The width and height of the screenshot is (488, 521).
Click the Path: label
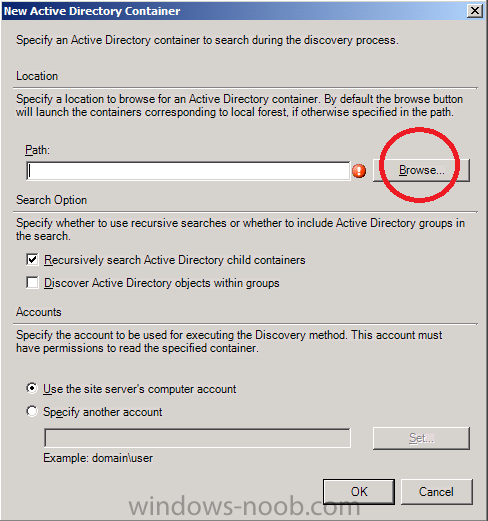[x=37, y=150]
